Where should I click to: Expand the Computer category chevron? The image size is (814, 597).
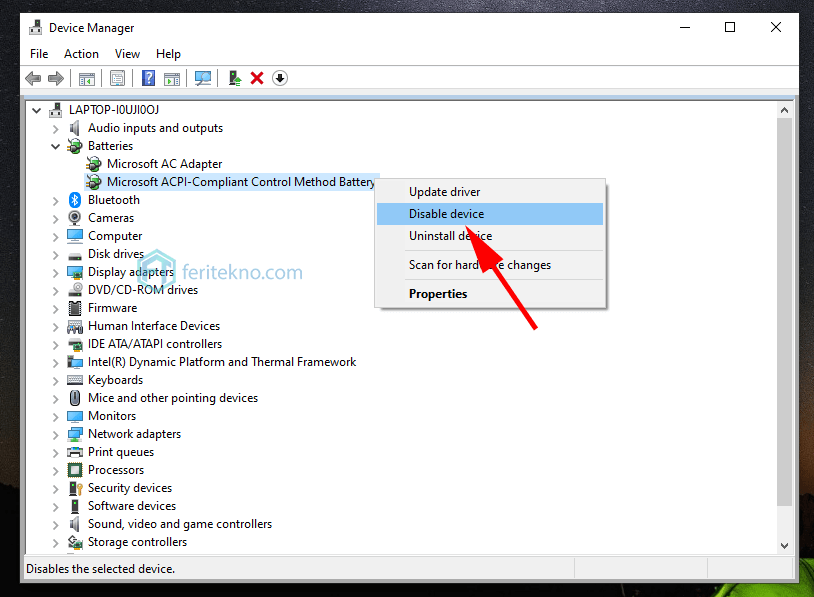click(x=56, y=236)
